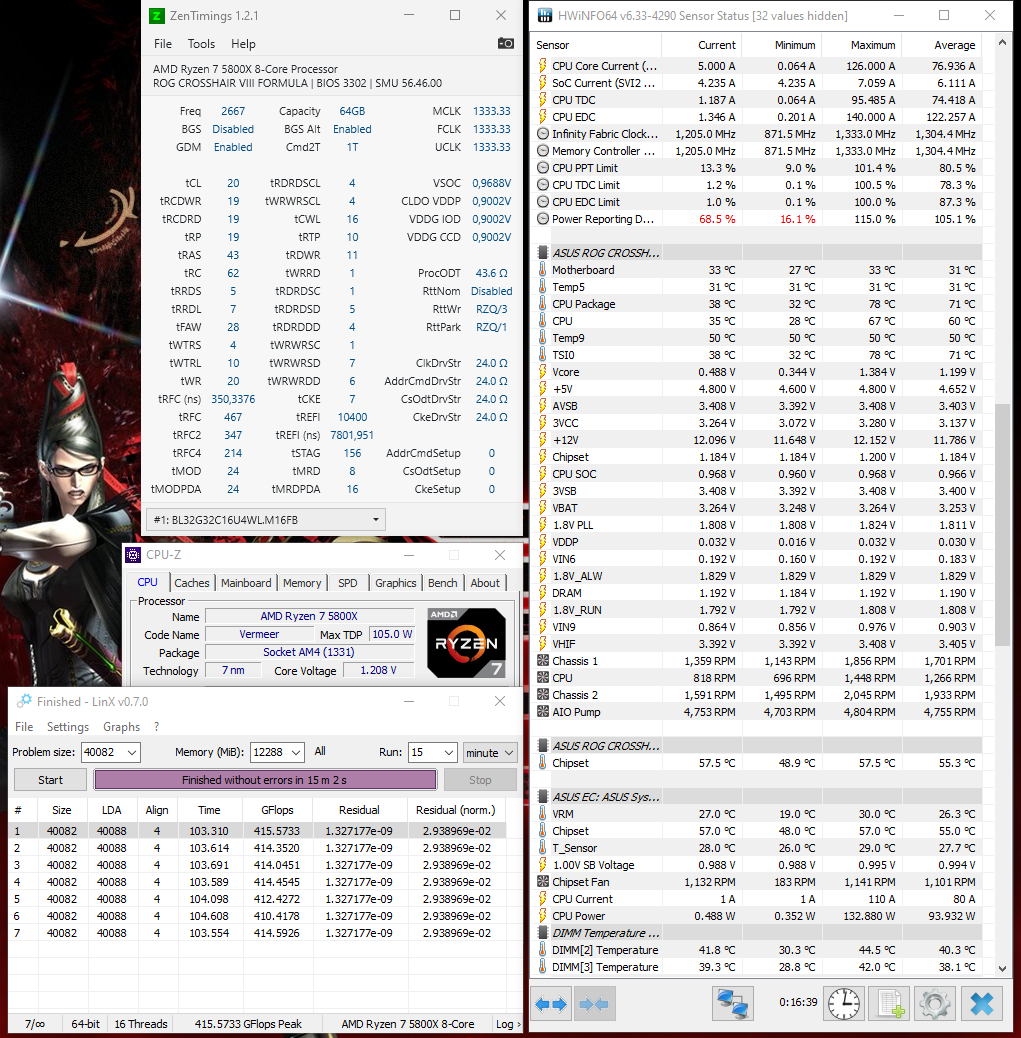Switch to CPU-Z Caches tab
The width and height of the screenshot is (1021, 1038).
192,583
